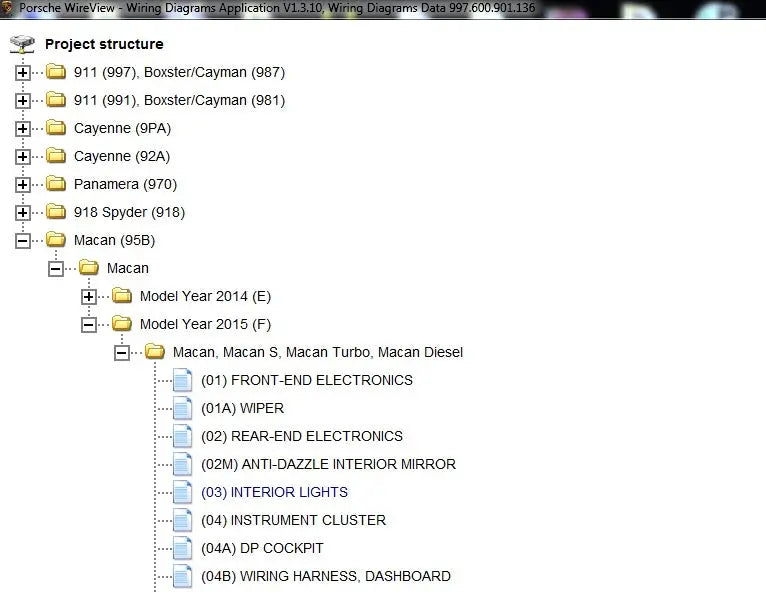Screen dimensions: 766x592
Task: Expand the 918 Spyder (918) folder
Action: (x=23, y=212)
